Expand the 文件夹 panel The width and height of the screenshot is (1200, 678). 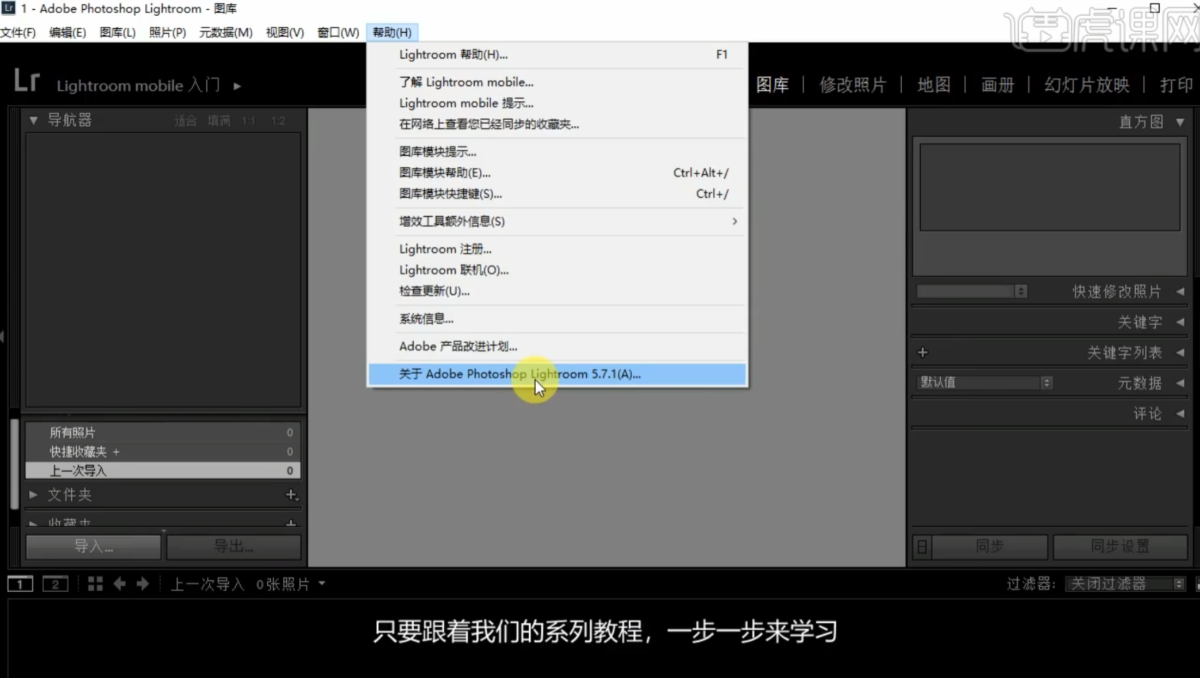click(34, 495)
